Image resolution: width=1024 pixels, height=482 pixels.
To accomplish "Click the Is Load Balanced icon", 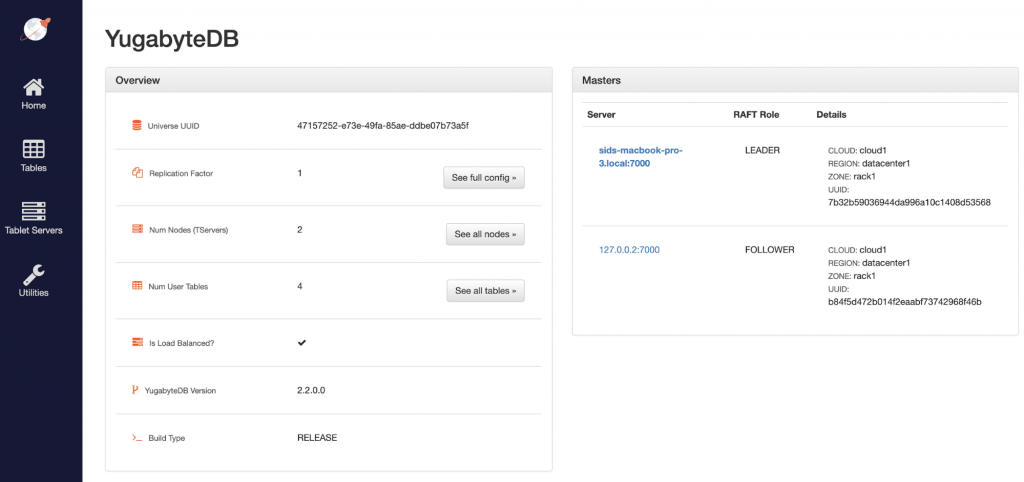I will 137,343.
